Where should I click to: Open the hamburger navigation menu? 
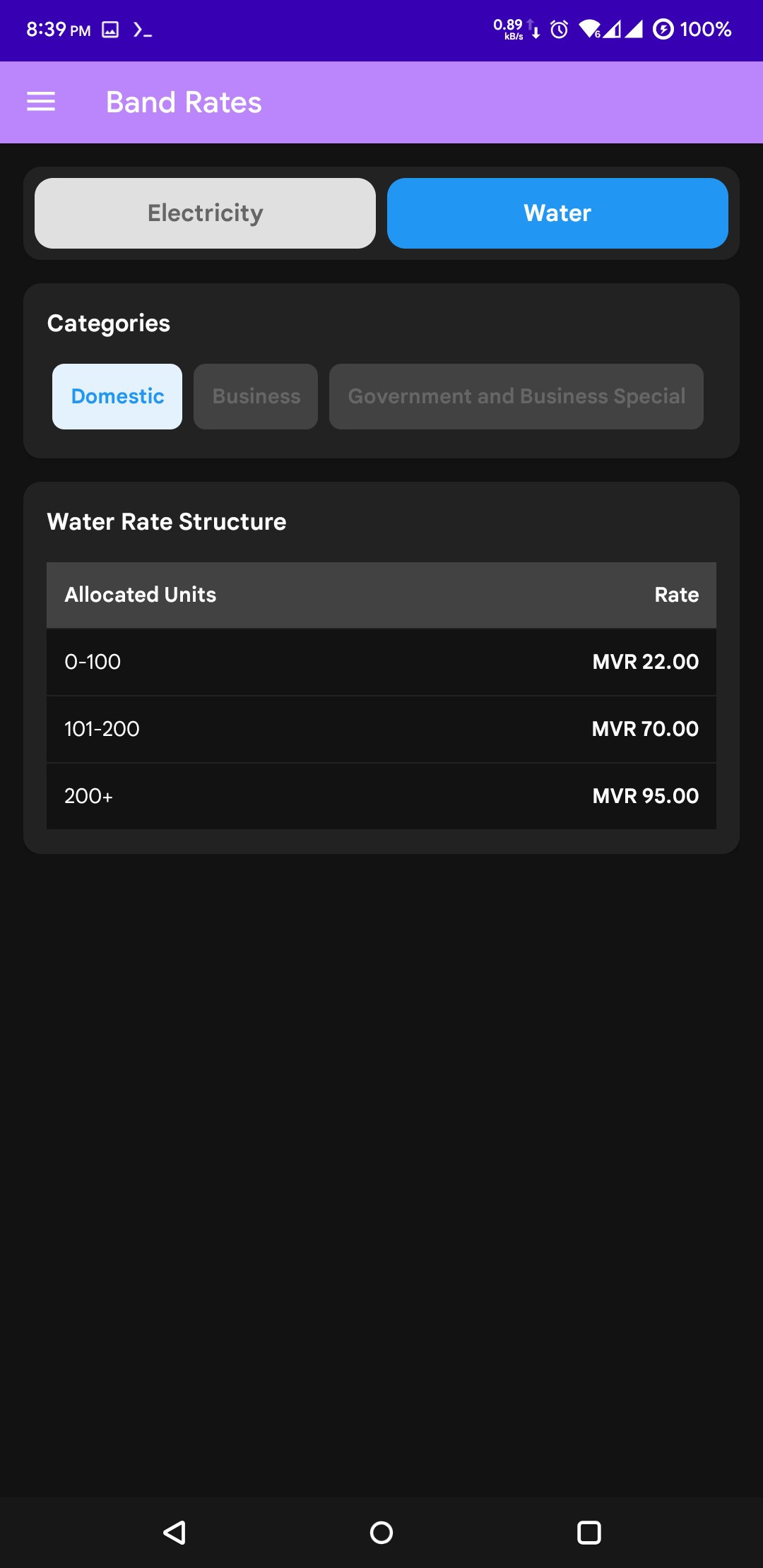click(x=41, y=102)
